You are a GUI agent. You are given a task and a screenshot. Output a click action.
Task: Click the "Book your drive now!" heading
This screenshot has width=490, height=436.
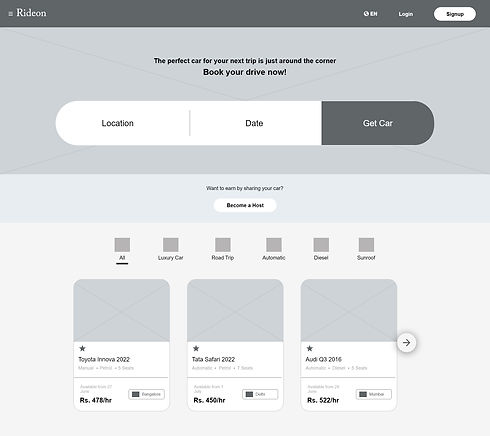[x=245, y=72]
